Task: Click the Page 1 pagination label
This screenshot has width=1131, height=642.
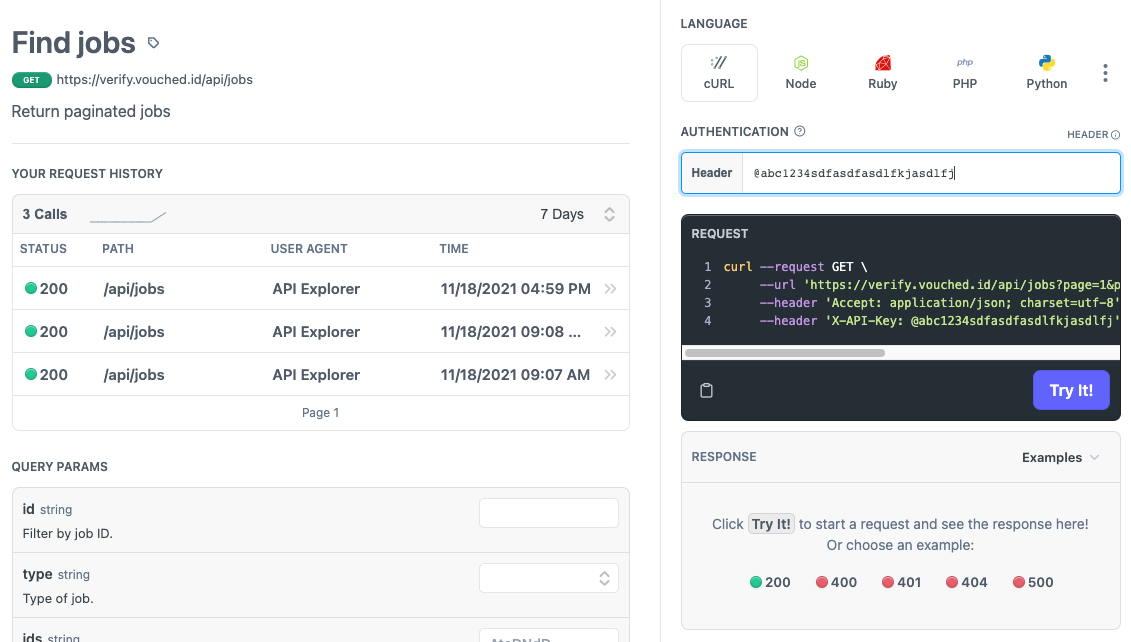Action: (320, 413)
